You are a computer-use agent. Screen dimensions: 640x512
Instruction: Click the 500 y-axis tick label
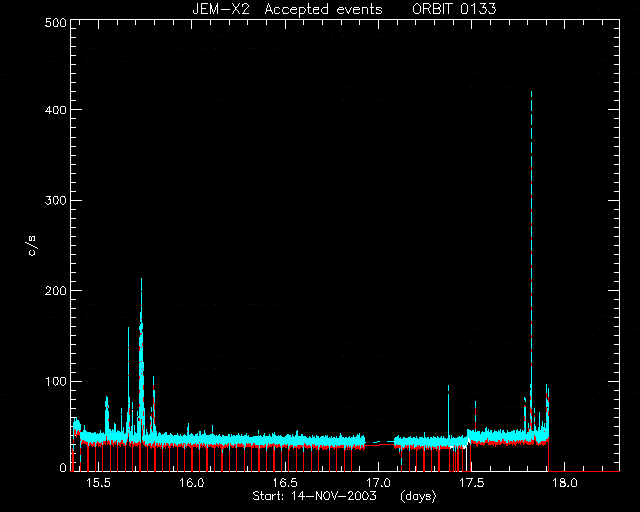(x=55, y=22)
